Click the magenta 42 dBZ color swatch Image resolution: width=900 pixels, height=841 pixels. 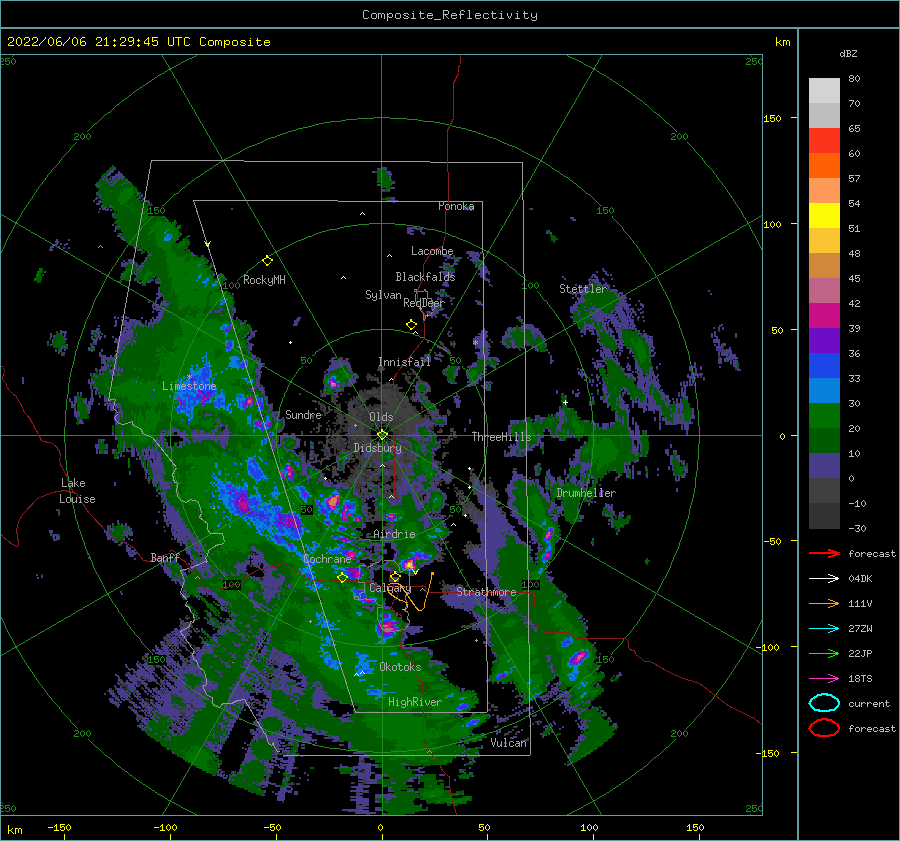824,315
